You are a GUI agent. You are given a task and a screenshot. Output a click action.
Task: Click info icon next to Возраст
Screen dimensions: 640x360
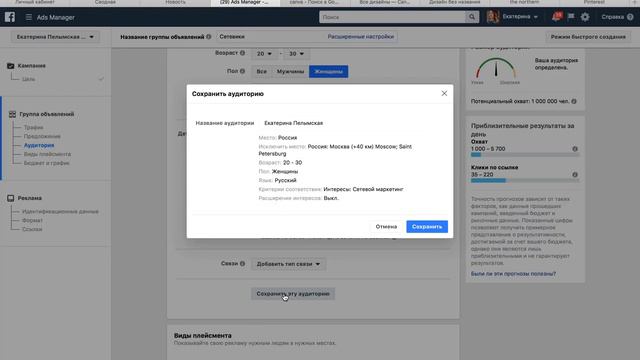(242, 53)
